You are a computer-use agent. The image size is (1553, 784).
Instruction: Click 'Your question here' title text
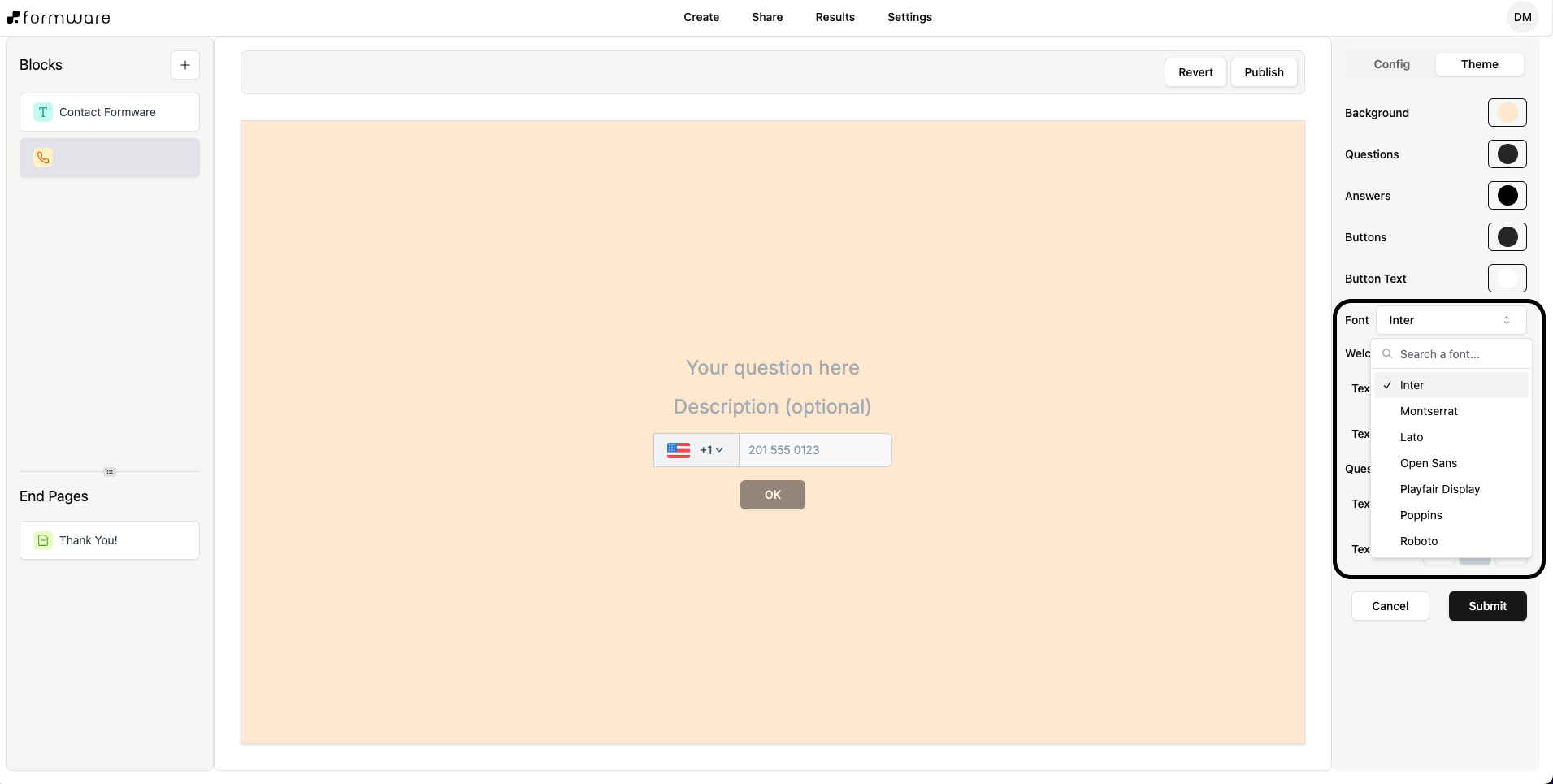click(773, 368)
